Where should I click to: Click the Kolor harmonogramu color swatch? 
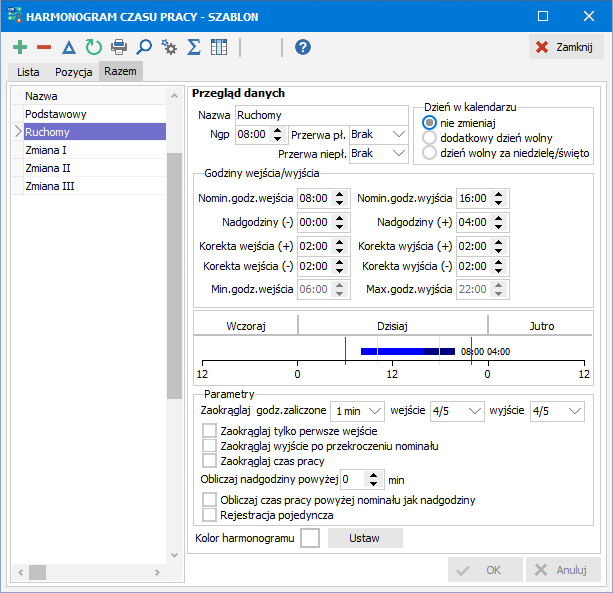[310, 538]
